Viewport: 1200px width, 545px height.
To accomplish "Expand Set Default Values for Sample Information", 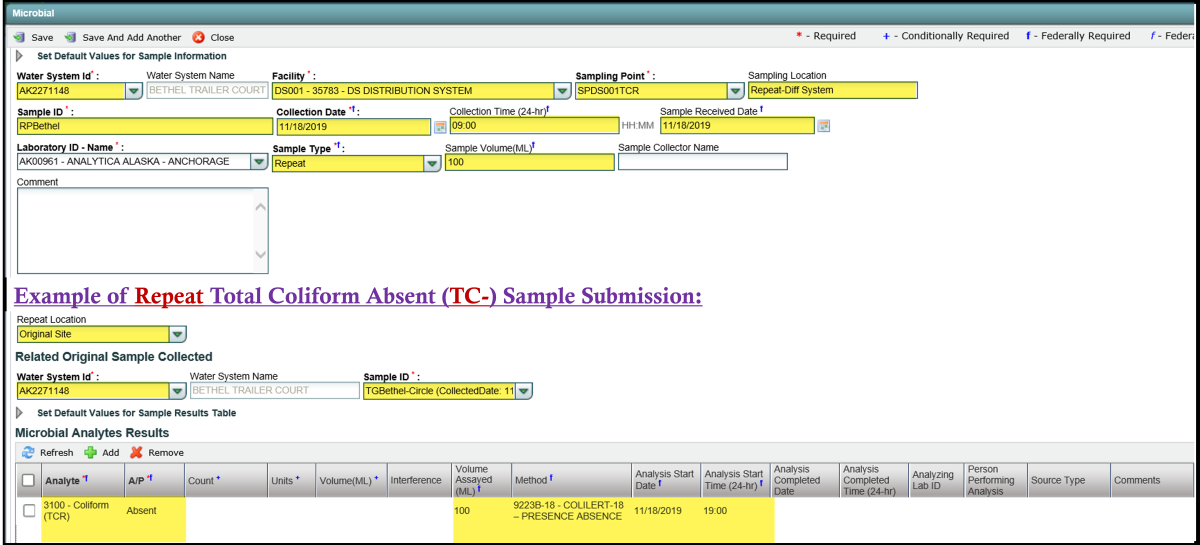I will tap(20, 56).
